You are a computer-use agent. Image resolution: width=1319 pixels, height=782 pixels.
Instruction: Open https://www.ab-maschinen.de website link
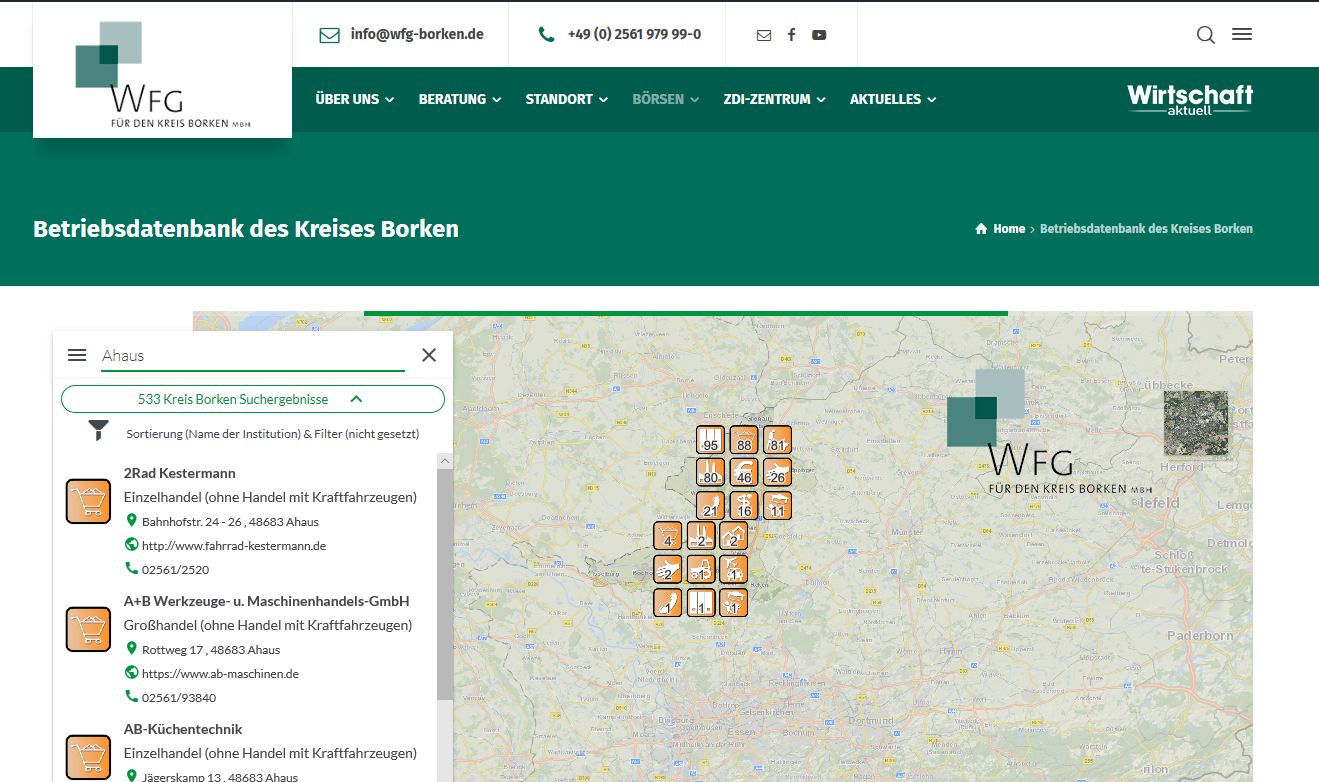pos(220,674)
